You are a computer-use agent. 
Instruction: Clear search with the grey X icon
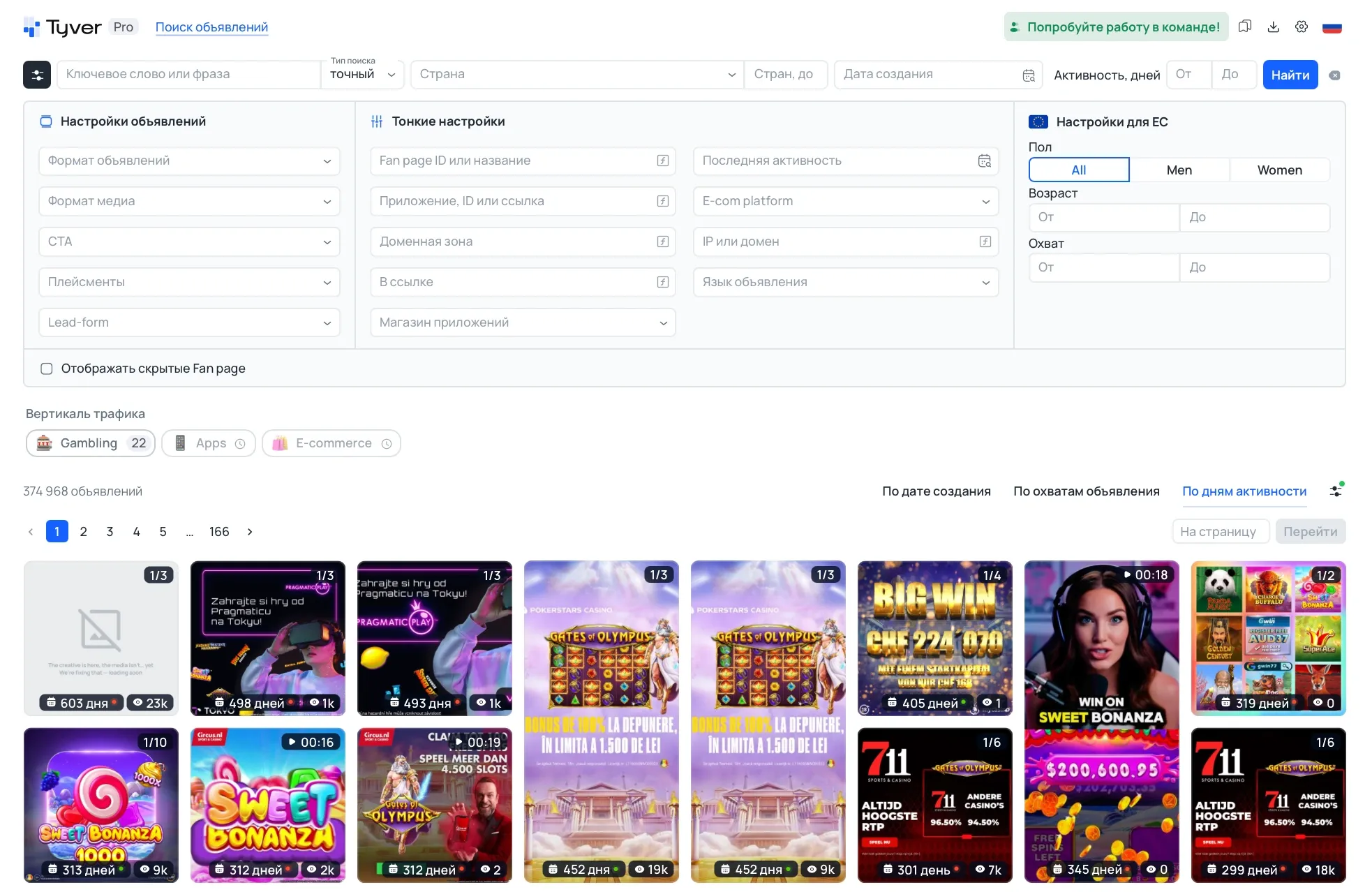pos(1334,75)
